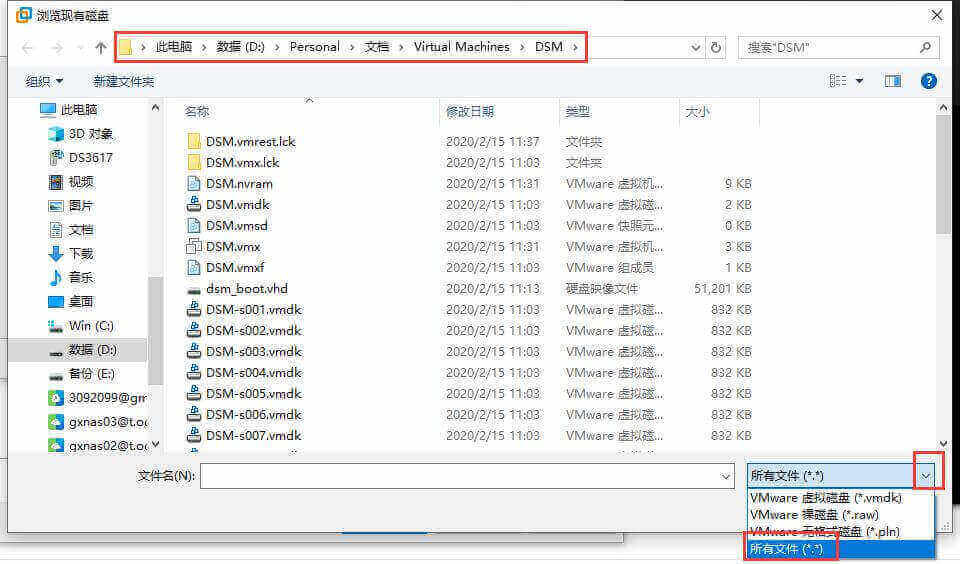Screen dimensions: 960x564
Task: Select the DSM-s001.vmdk file icon
Action: tap(193, 309)
